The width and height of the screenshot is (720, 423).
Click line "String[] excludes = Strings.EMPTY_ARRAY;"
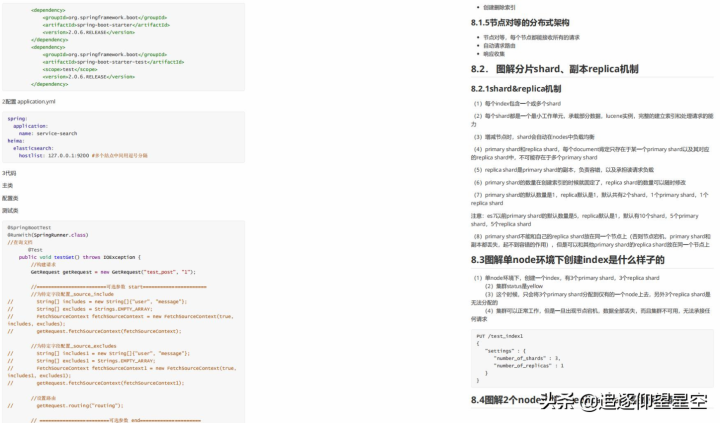pyautogui.click(x=95, y=309)
